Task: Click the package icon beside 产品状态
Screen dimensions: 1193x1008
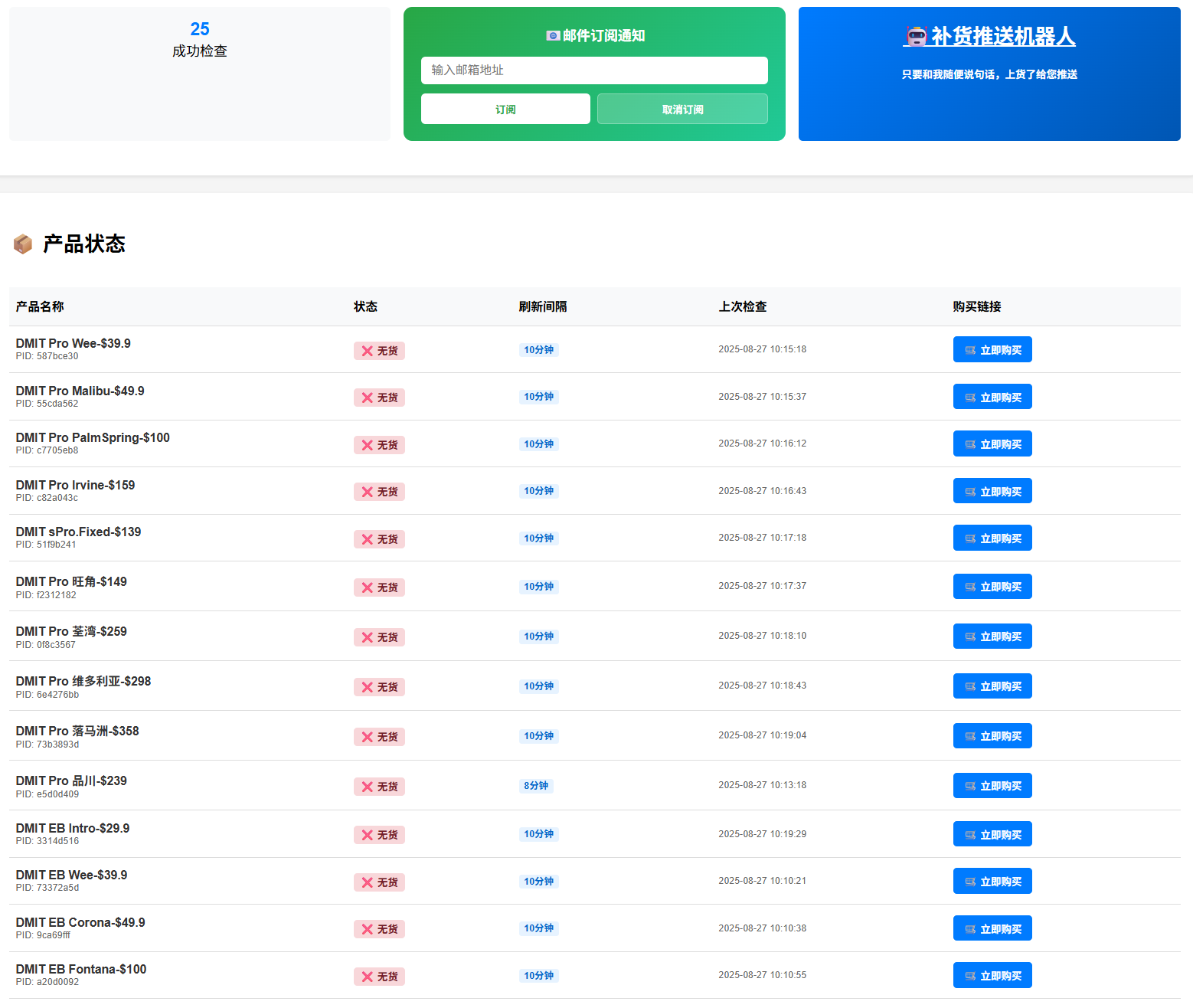Action: 23,244
